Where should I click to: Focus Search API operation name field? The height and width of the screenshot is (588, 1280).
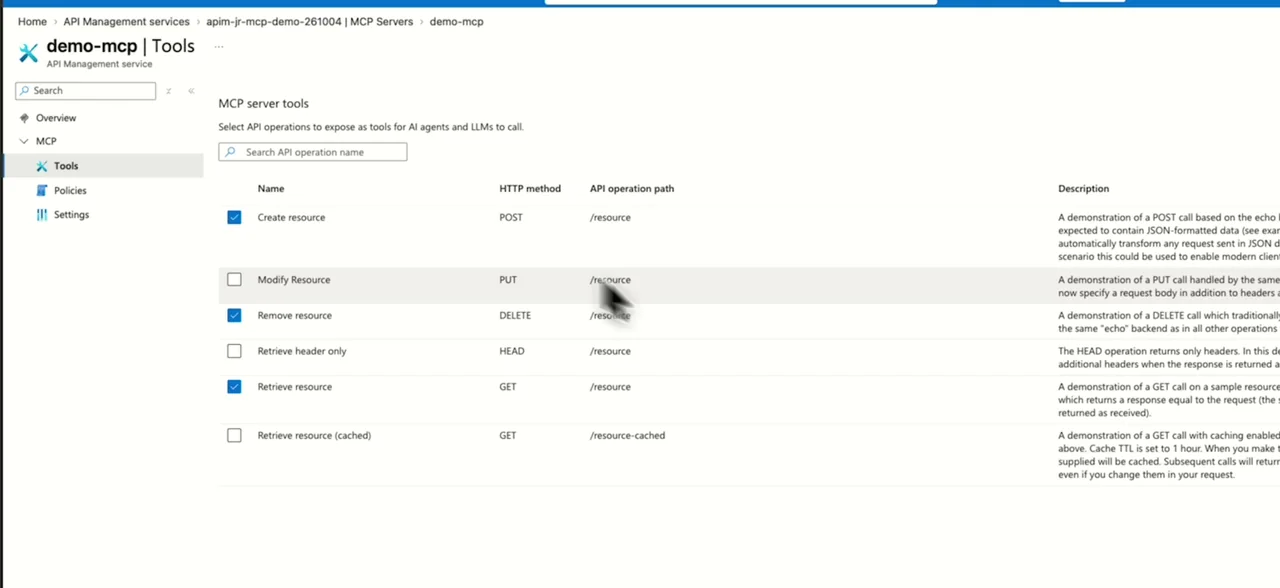pos(313,152)
